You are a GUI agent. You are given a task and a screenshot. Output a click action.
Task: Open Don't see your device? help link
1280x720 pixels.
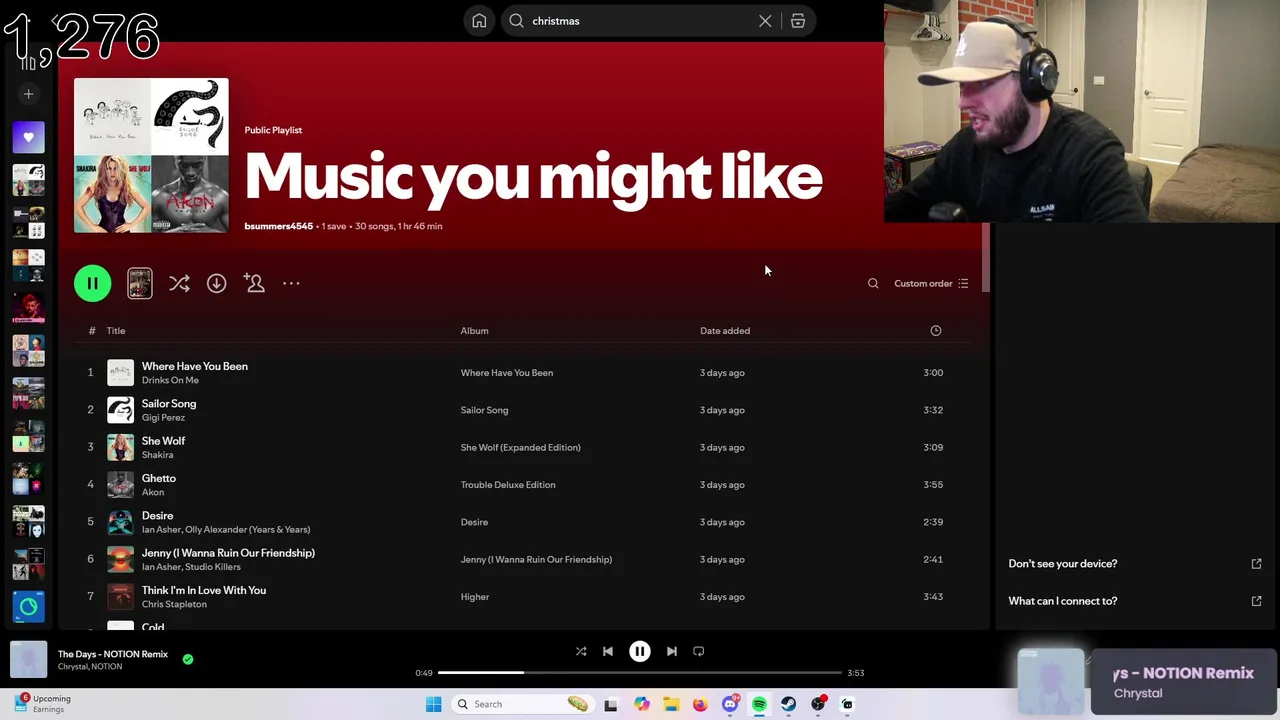(1063, 564)
